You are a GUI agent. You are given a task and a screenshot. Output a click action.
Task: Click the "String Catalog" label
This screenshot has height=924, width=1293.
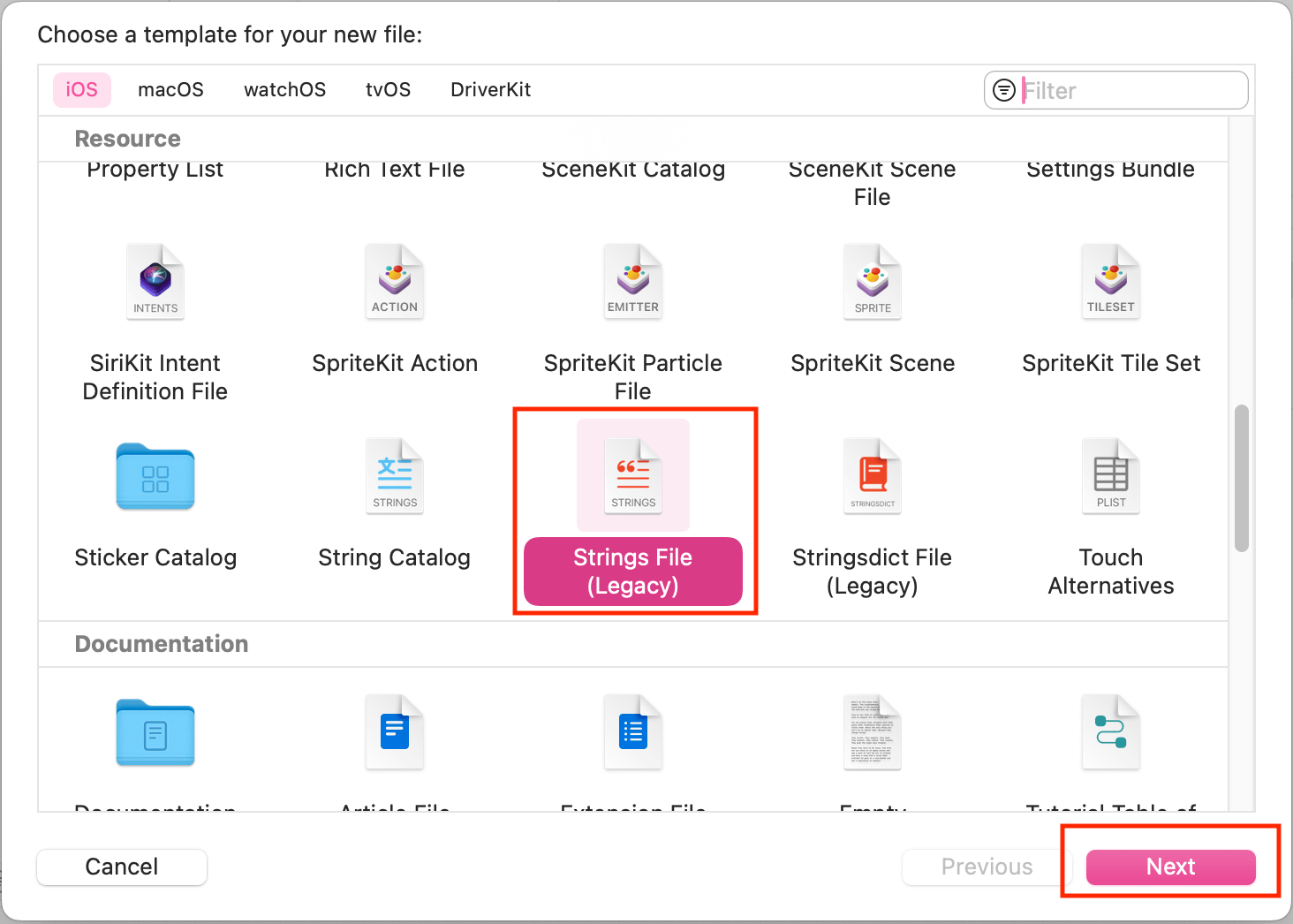click(x=395, y=557)
